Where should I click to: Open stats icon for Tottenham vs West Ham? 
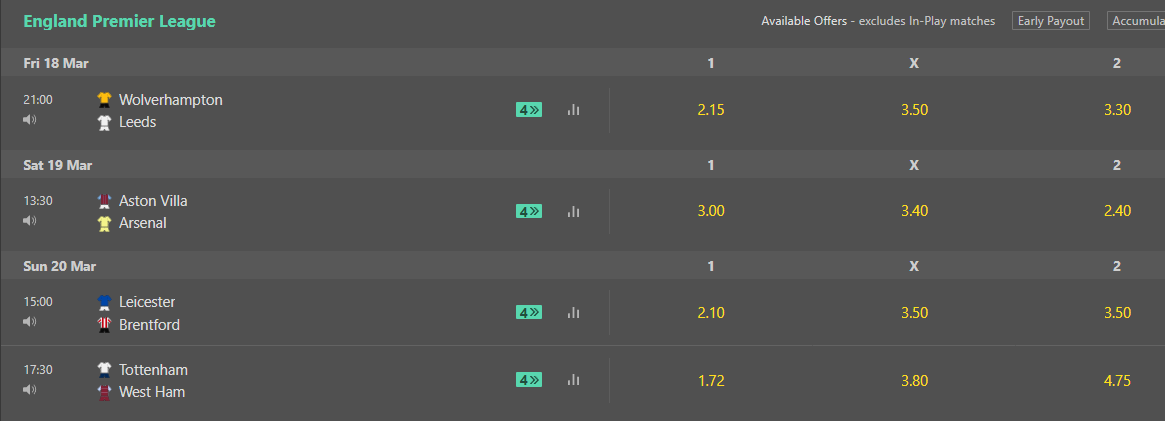point(573,380)
